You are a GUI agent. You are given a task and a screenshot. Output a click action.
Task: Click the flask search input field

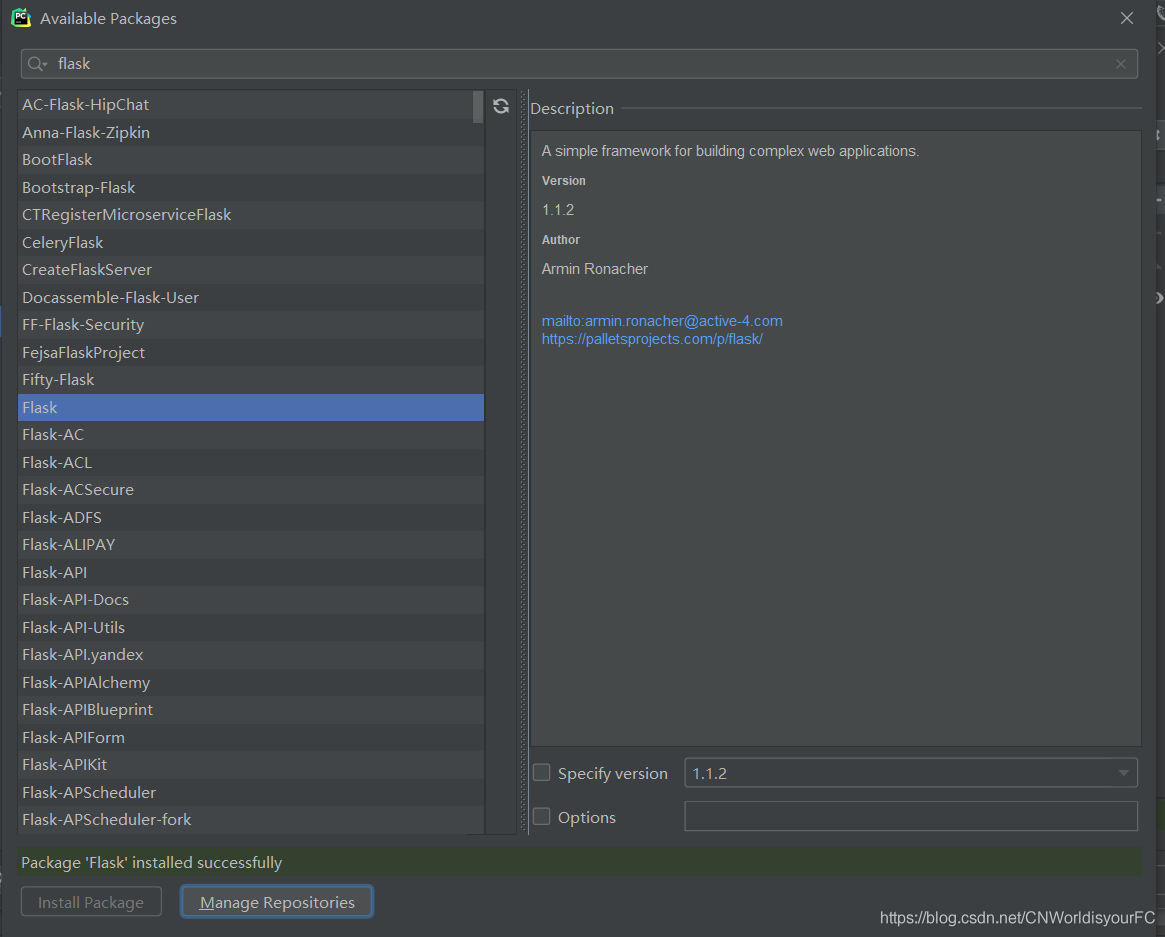tap(580, 64)
